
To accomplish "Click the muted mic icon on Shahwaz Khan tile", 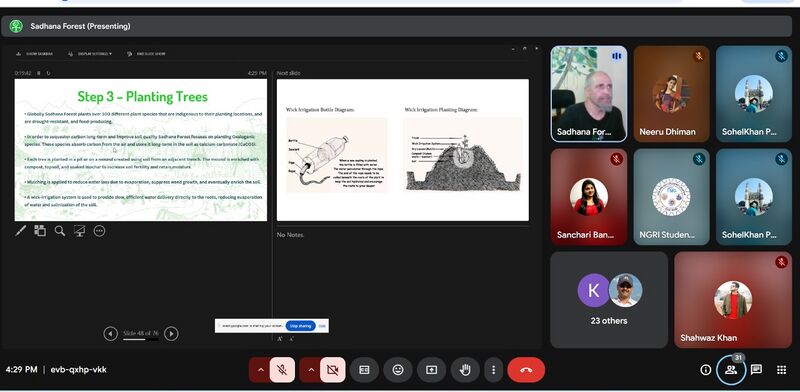I will click(781, 262).
